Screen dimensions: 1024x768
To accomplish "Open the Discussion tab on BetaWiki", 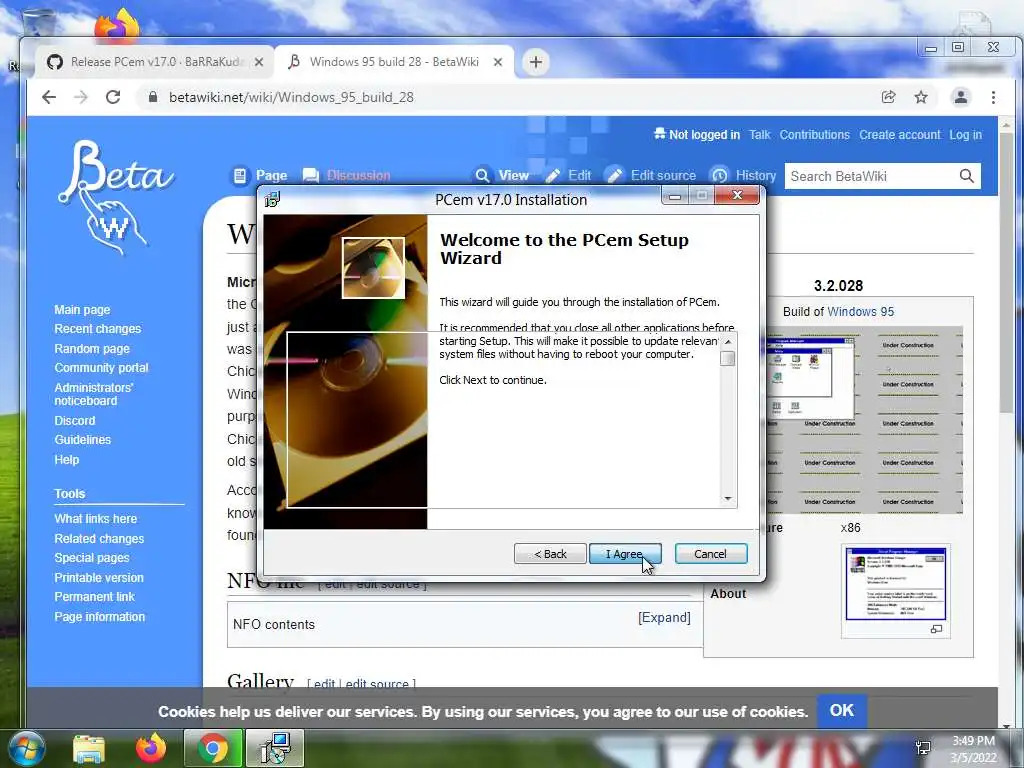I will pyautogui.click(x=347, y=175).
